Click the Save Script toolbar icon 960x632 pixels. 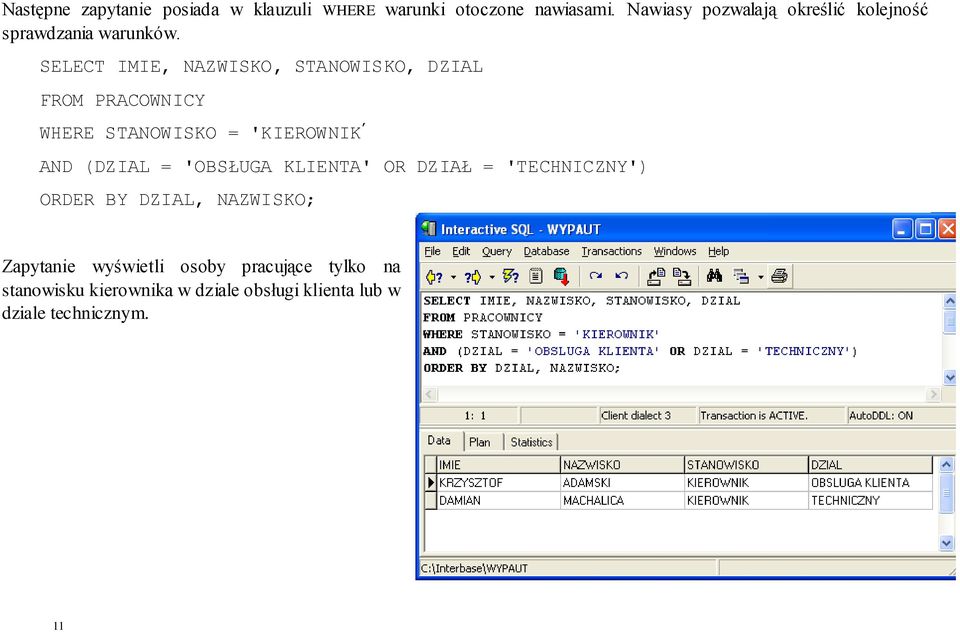click(682, 277)
